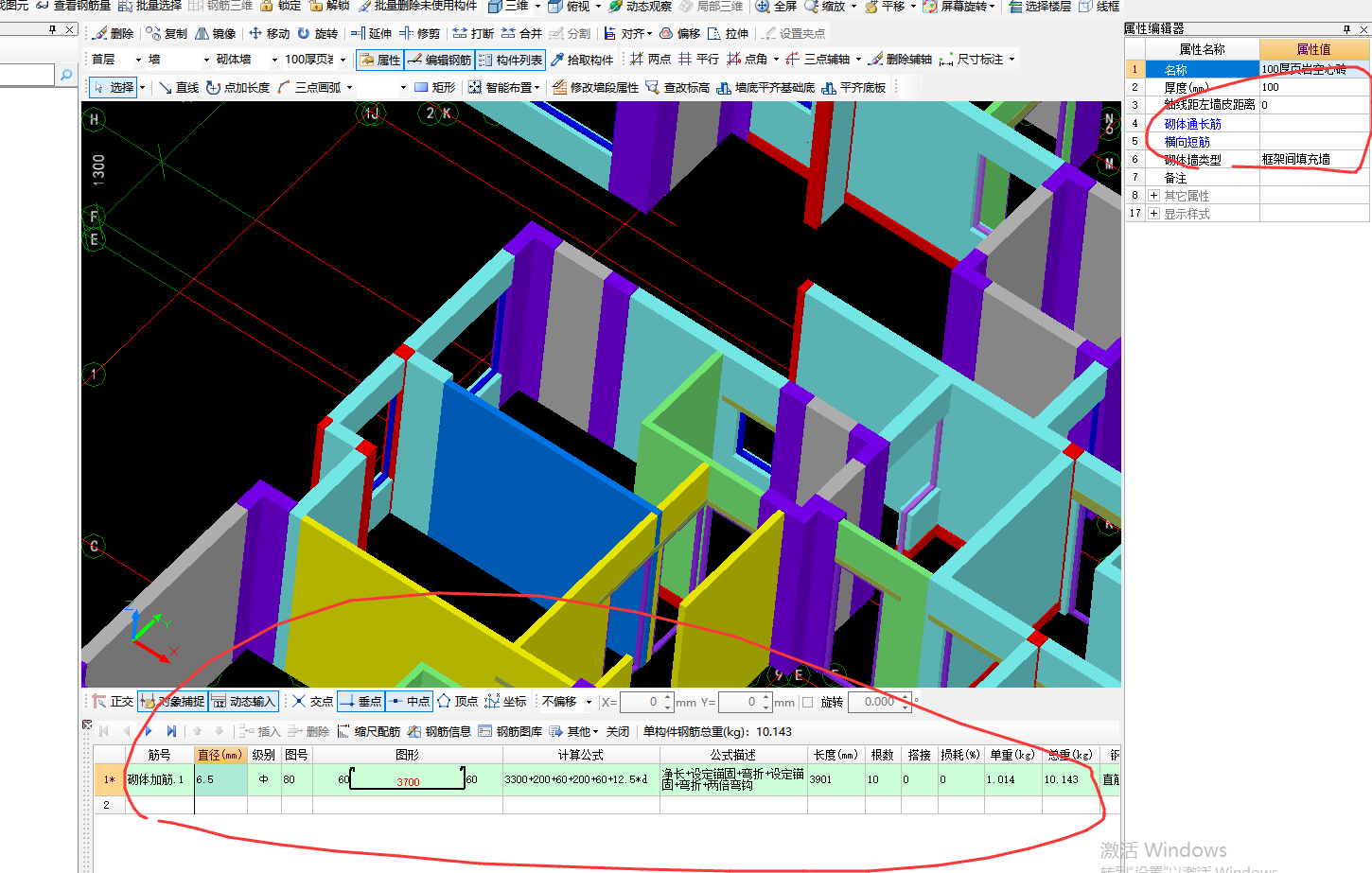1372x873 pixels.
Task: Click the 砌体通长筋 property link
Action: pyautogui.click(x=1192, y=124)
